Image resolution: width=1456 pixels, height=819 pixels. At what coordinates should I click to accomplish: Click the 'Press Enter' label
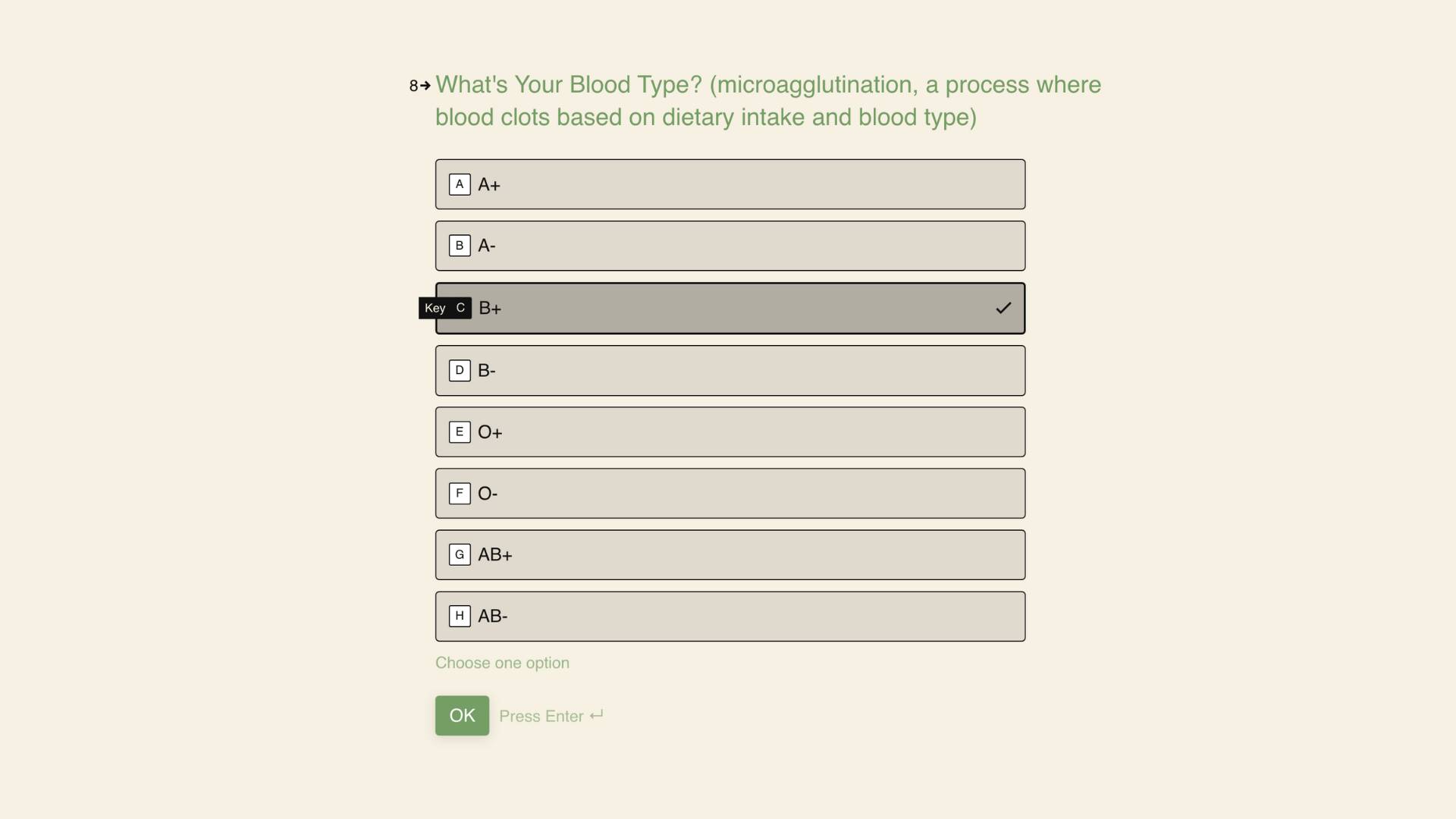[540, 715]
